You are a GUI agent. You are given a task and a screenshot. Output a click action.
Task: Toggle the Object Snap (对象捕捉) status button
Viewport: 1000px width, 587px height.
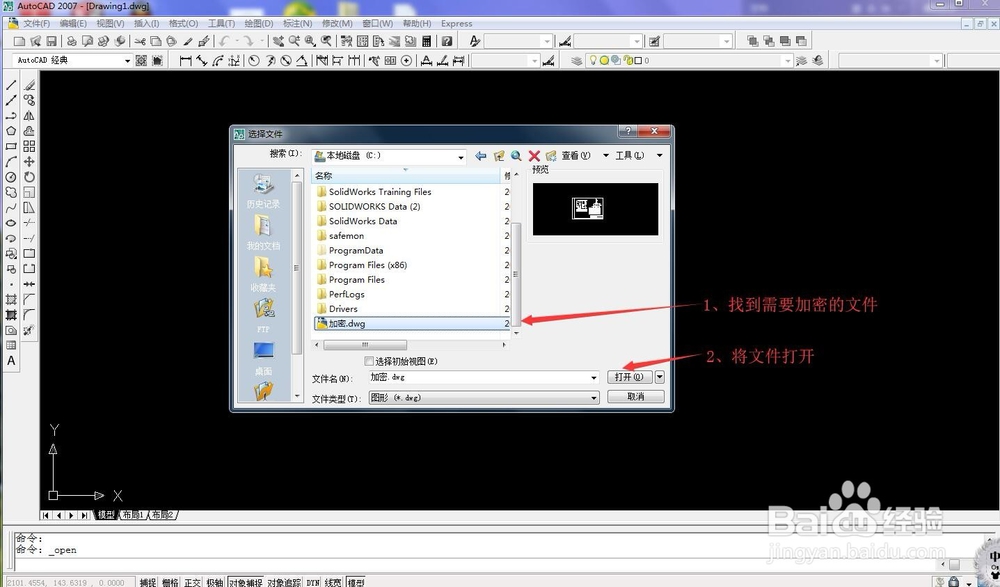(x=246, y=582)
